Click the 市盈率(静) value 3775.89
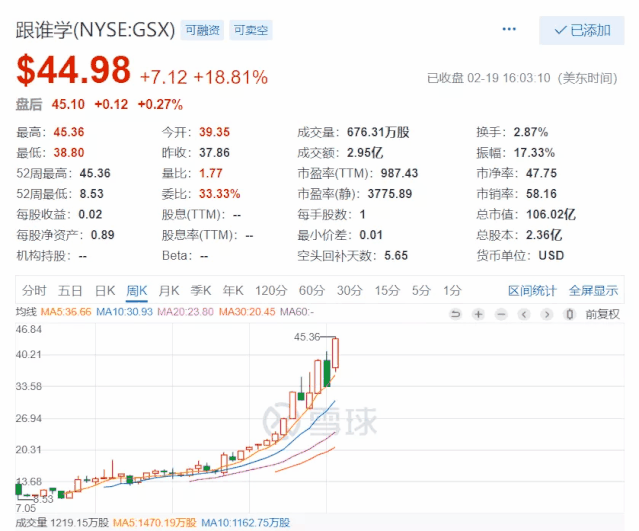The height and width of the screenshot is (531, 639). click(x=390, y=194)
